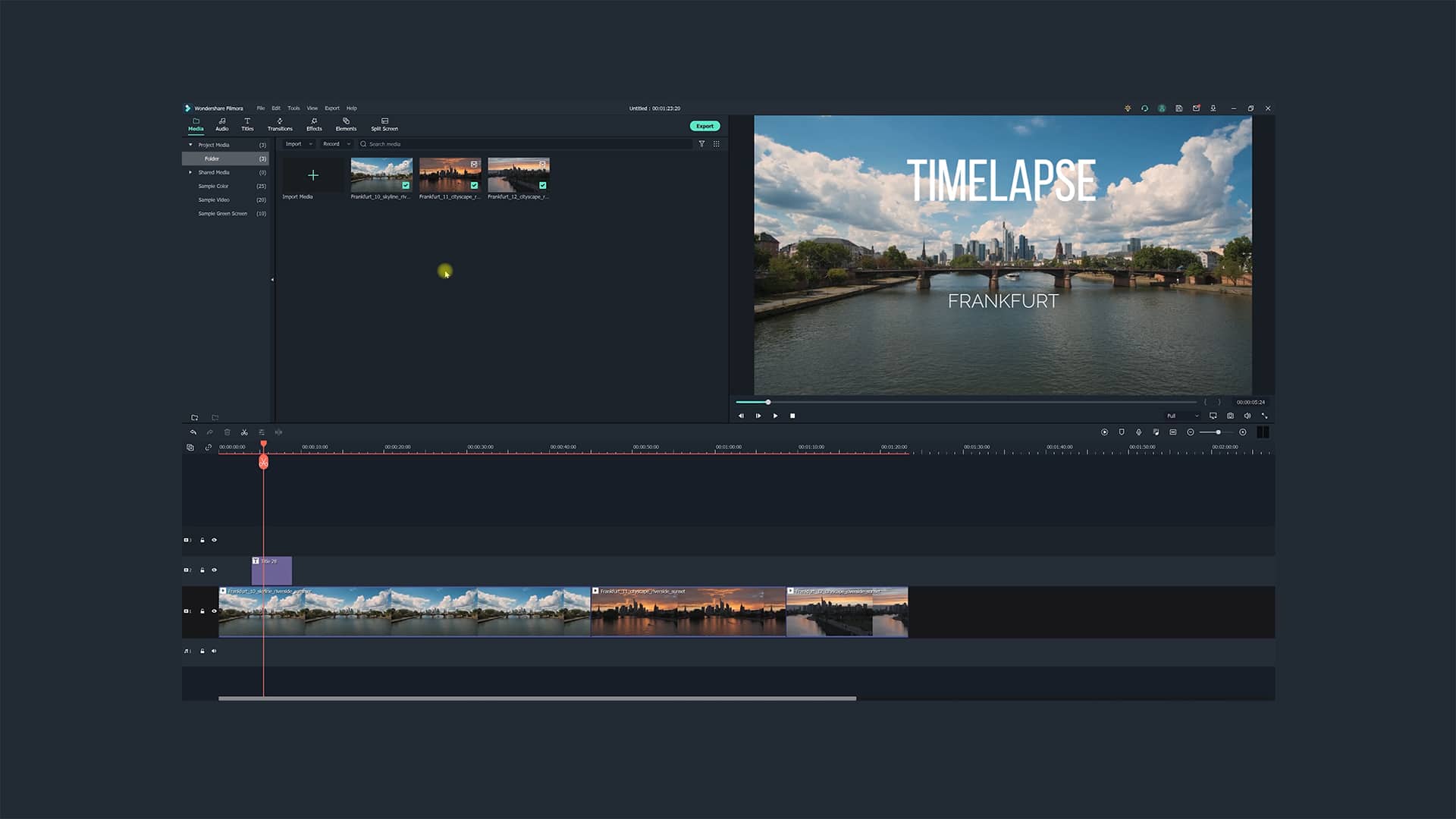Open the Tools menu
This screenshot has width=1456, height=819.
293,108
